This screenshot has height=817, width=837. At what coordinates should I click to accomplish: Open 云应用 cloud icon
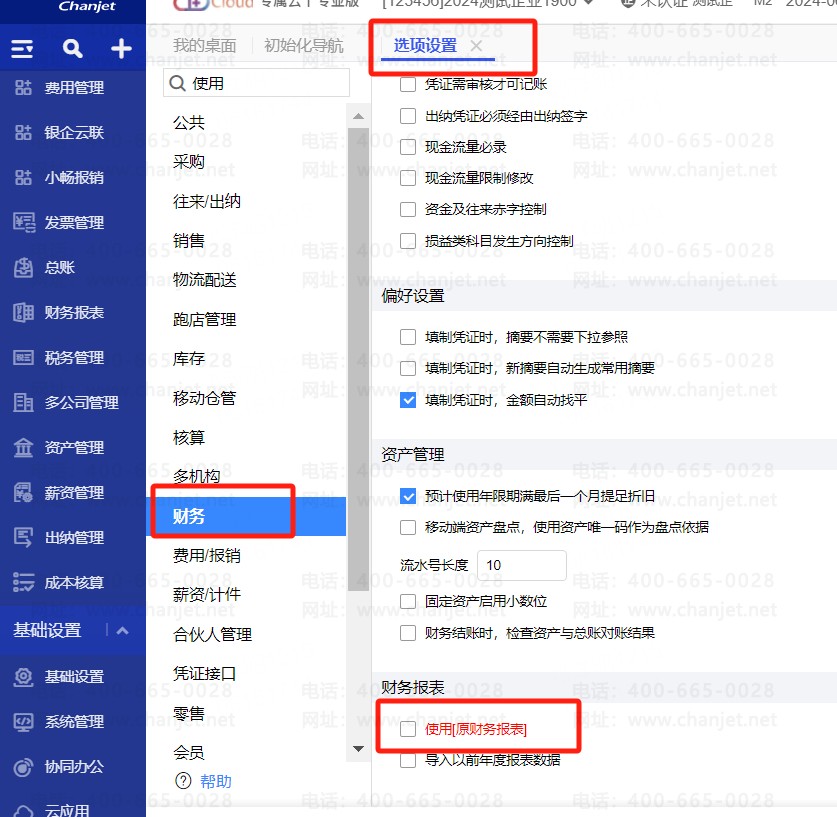coord(23,811)
